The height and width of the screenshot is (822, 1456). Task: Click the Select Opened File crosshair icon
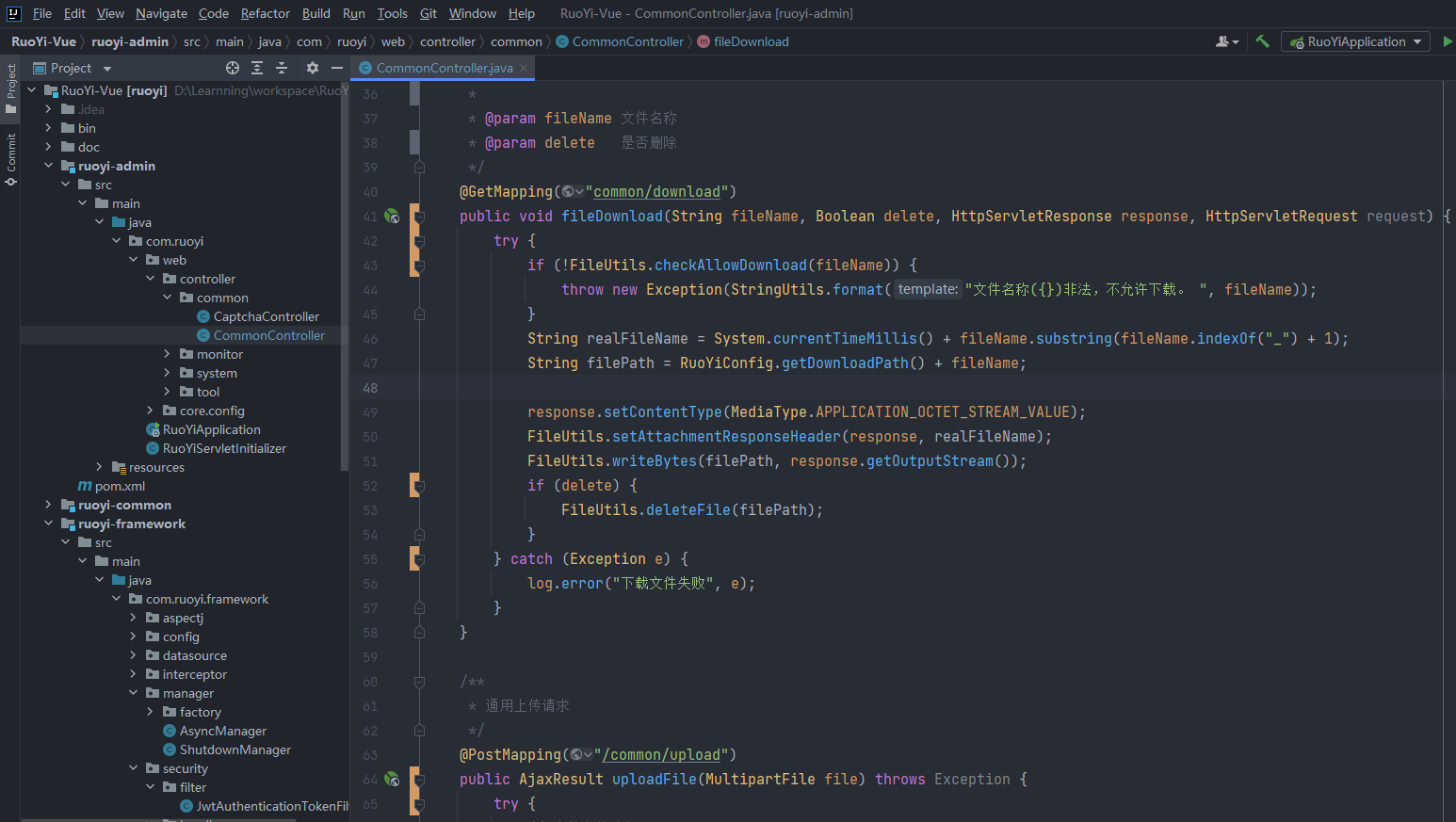click(233, 68)
